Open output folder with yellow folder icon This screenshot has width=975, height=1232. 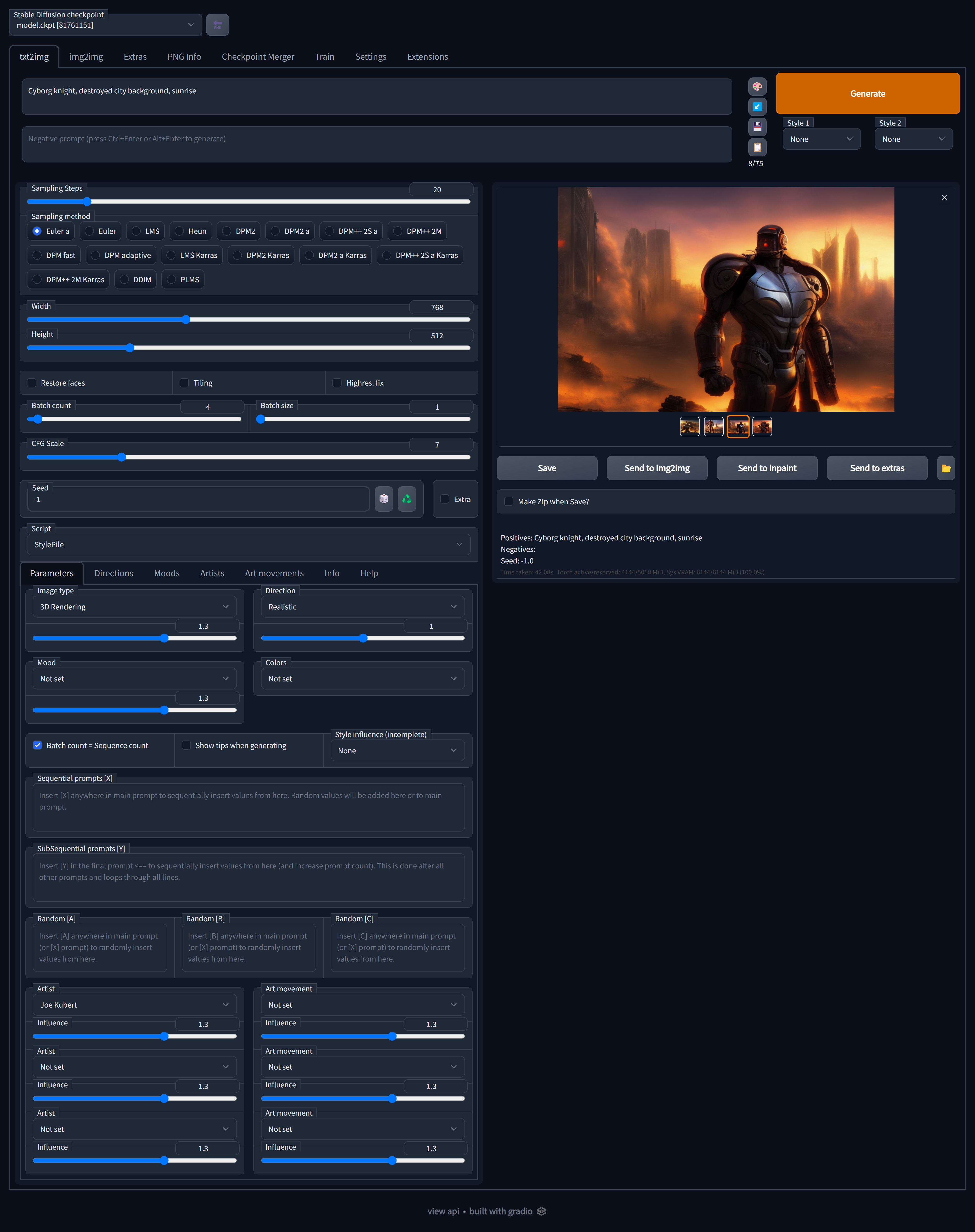click(946, 468)
